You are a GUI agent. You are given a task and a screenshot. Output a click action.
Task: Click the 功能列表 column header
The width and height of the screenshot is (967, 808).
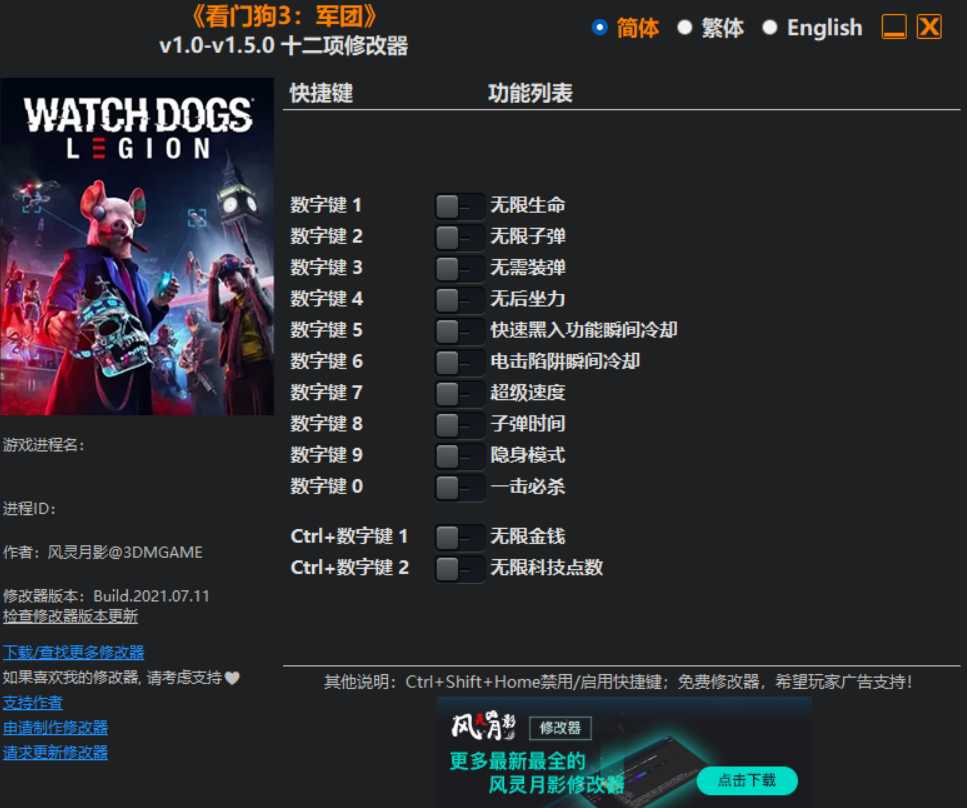530,93
